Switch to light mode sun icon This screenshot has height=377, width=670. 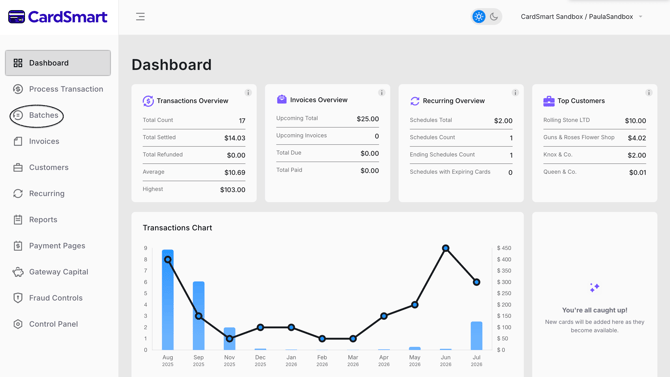click(479, 17)
